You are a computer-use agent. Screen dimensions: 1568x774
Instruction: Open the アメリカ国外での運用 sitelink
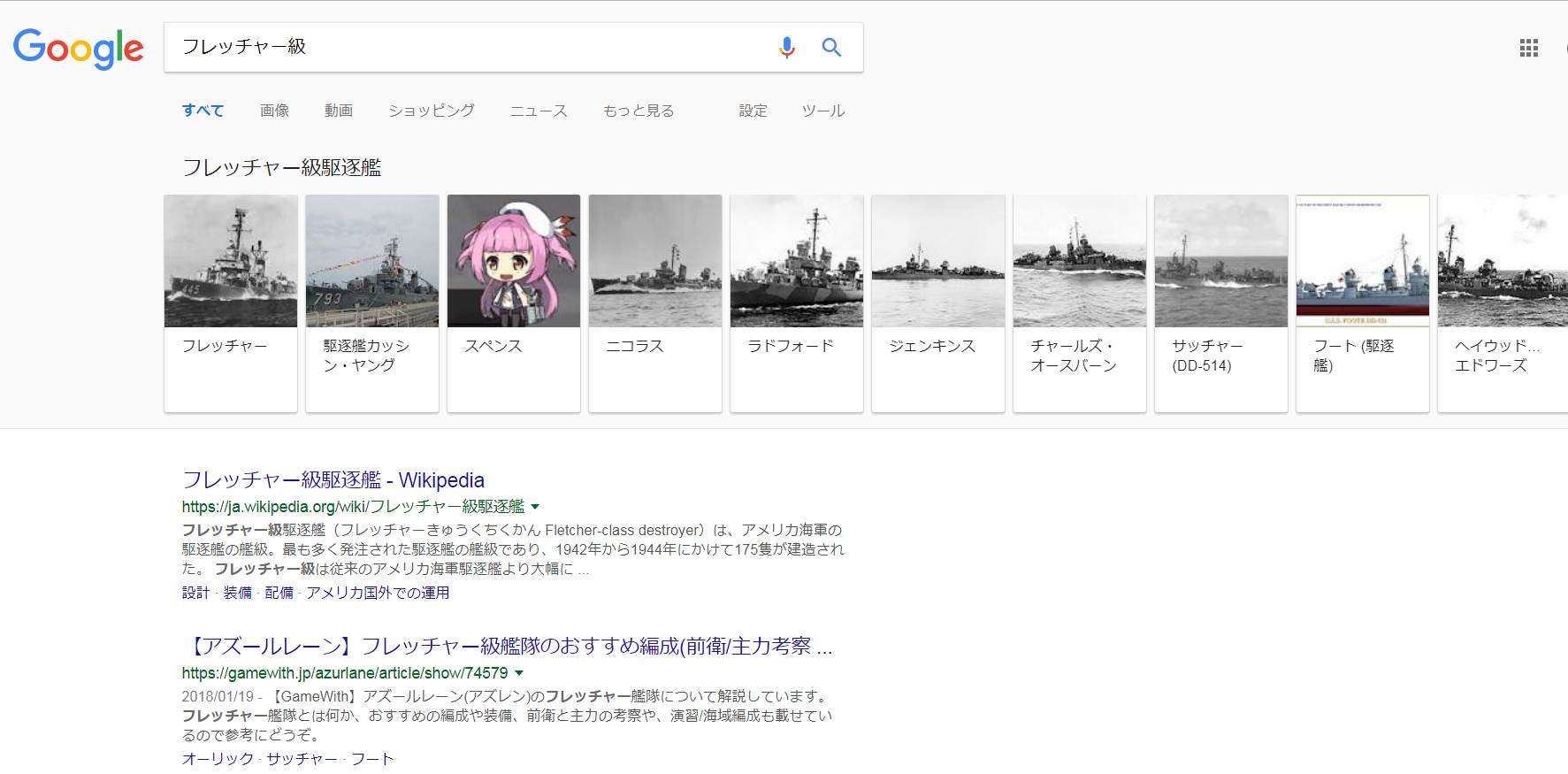378,593
